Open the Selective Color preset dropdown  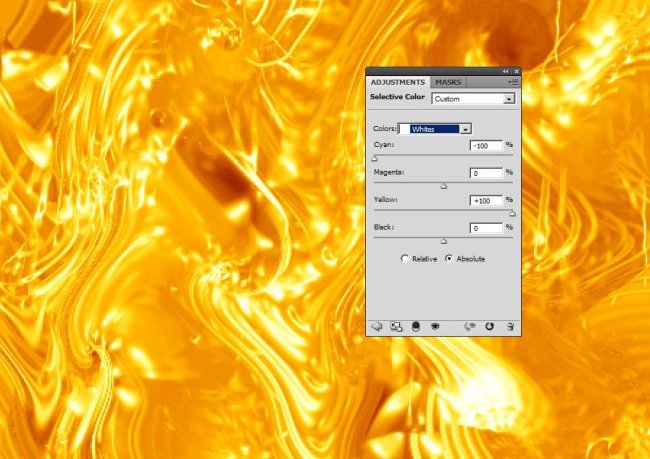pos(473,99)
